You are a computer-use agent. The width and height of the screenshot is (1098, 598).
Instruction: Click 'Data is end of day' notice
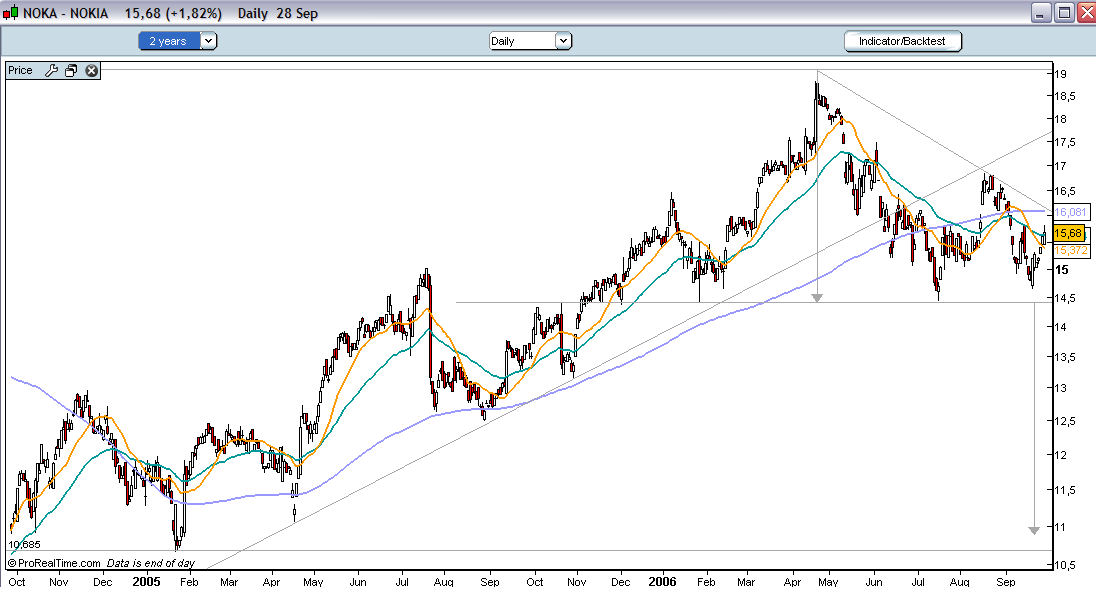click(151, 563)
